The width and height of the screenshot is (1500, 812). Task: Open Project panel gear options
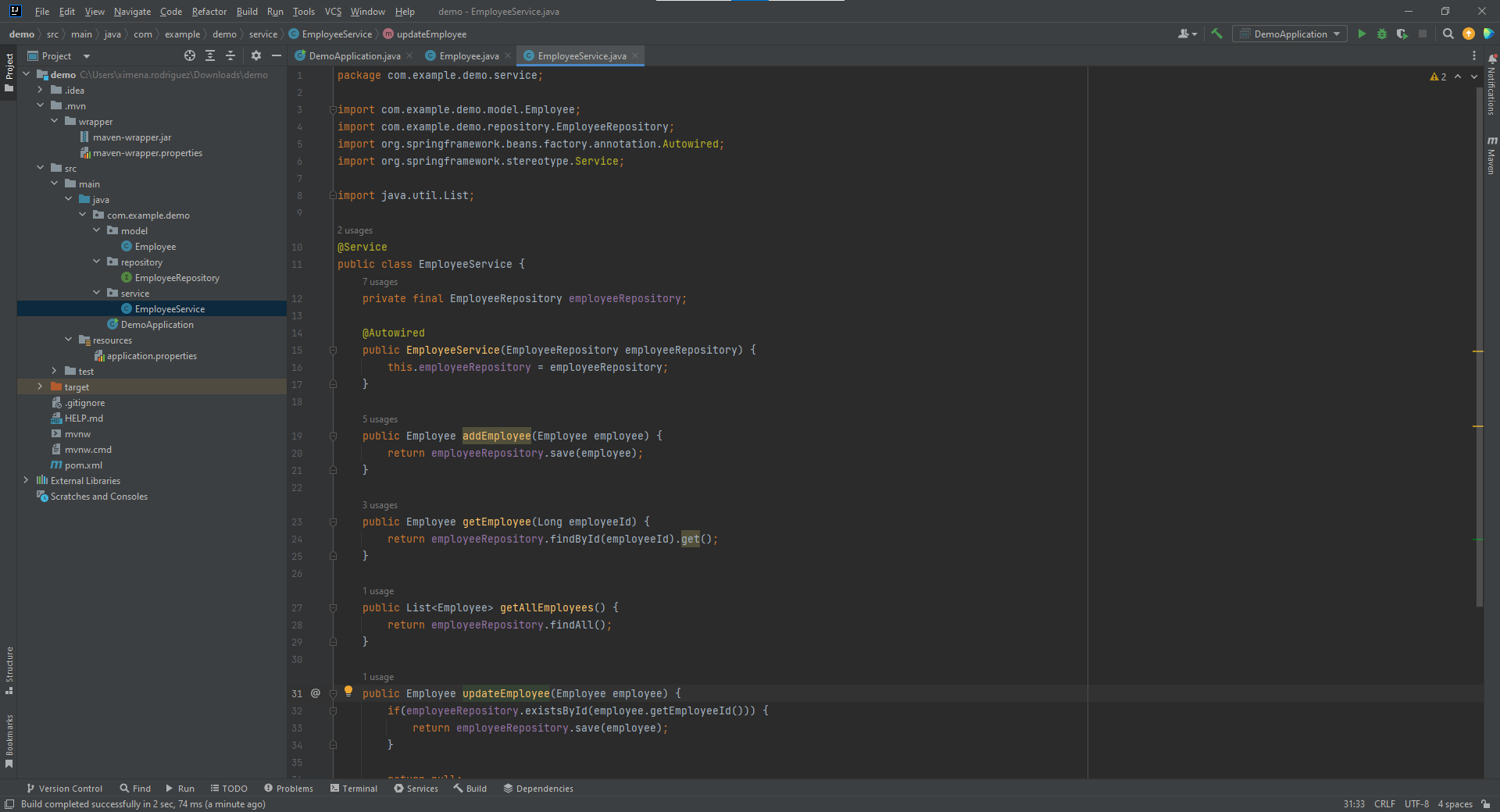(x=256, y=55)
